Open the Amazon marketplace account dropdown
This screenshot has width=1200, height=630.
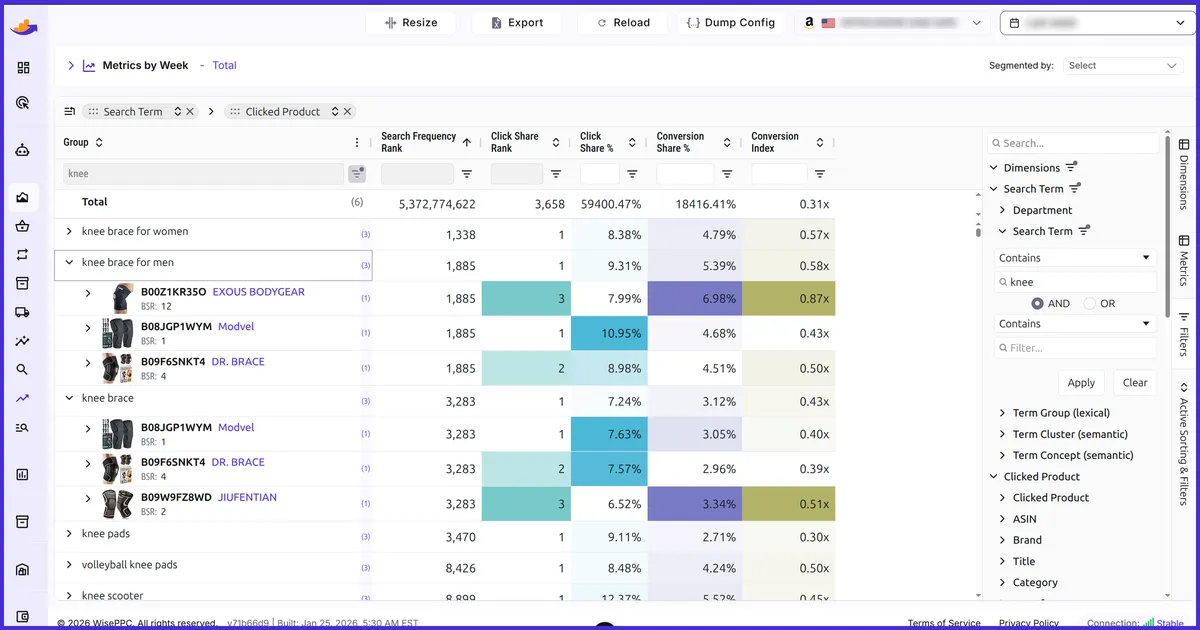892,23
